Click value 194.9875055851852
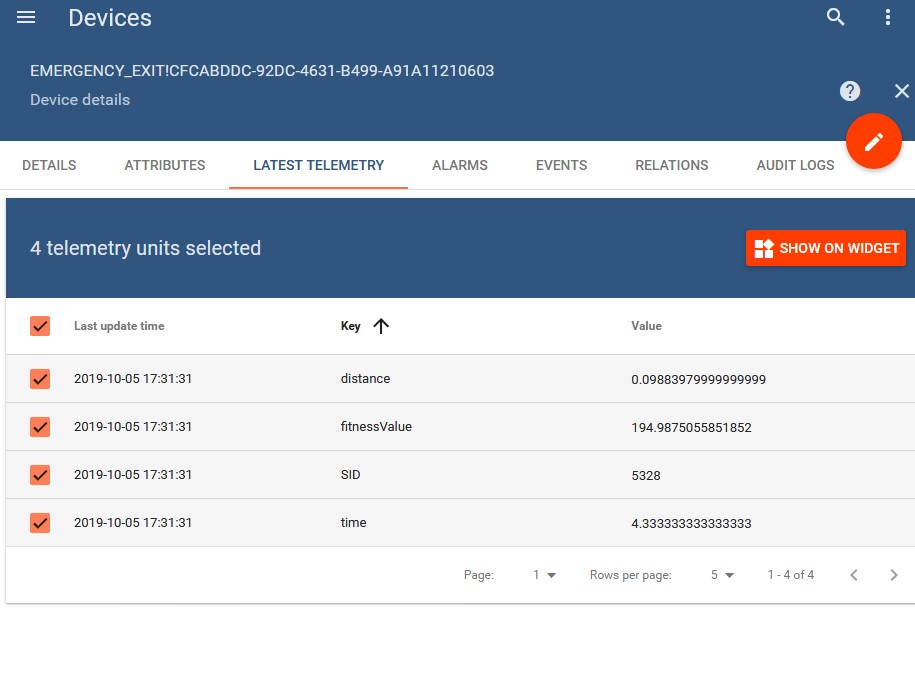915x689 pixels. tap(692, 428)
